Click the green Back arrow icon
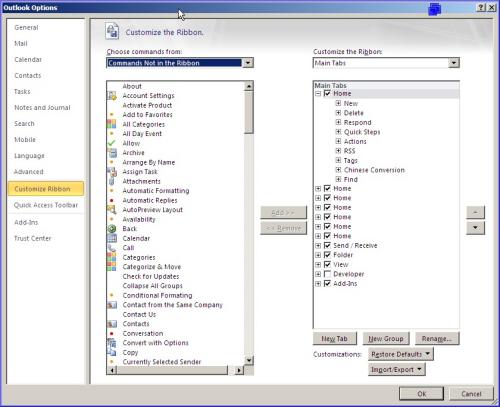 click(x=112, y=229)
